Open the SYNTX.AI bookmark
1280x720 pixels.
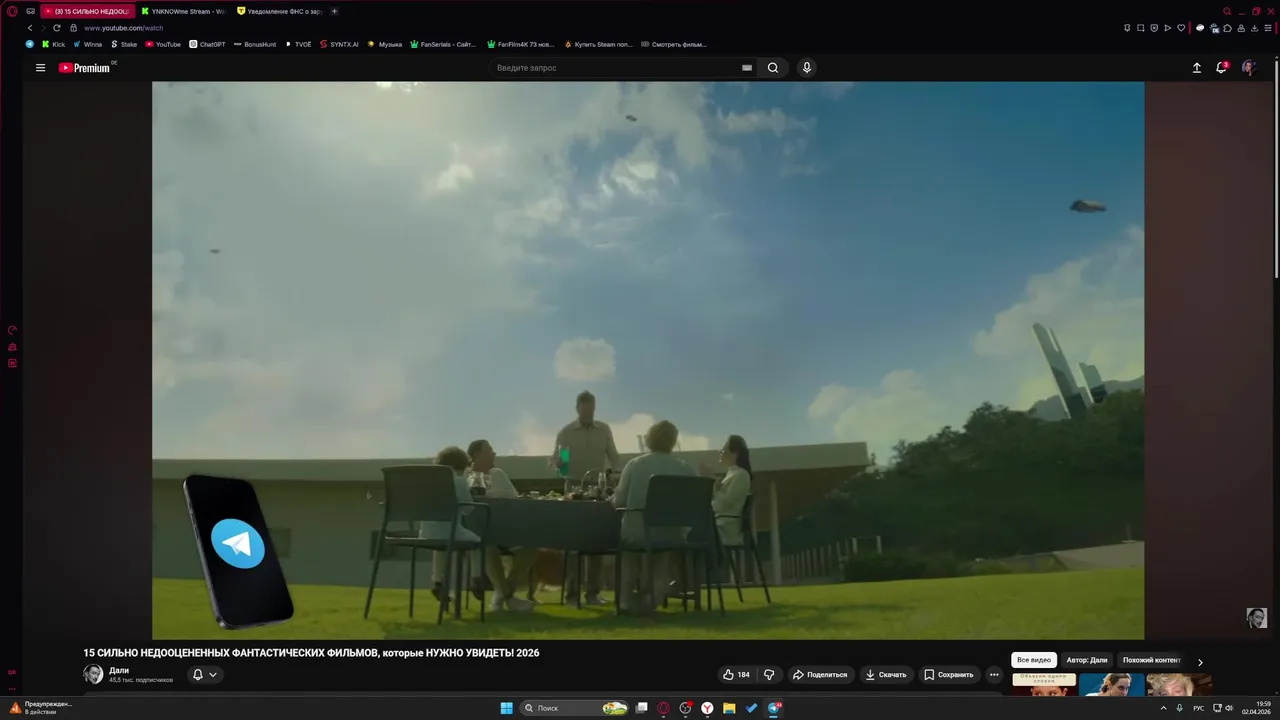(338, 44)
